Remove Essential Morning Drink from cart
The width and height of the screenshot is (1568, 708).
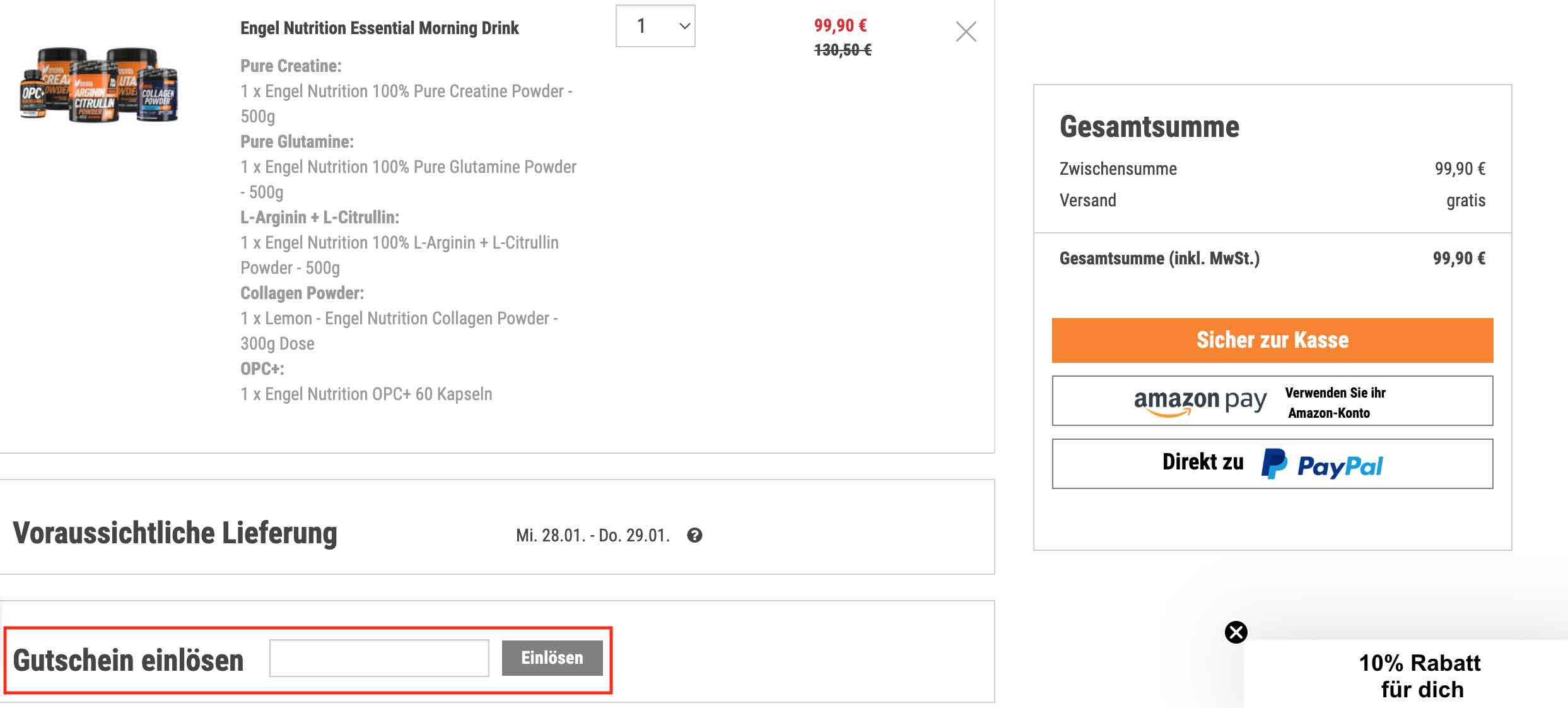(x=966, y=32)
